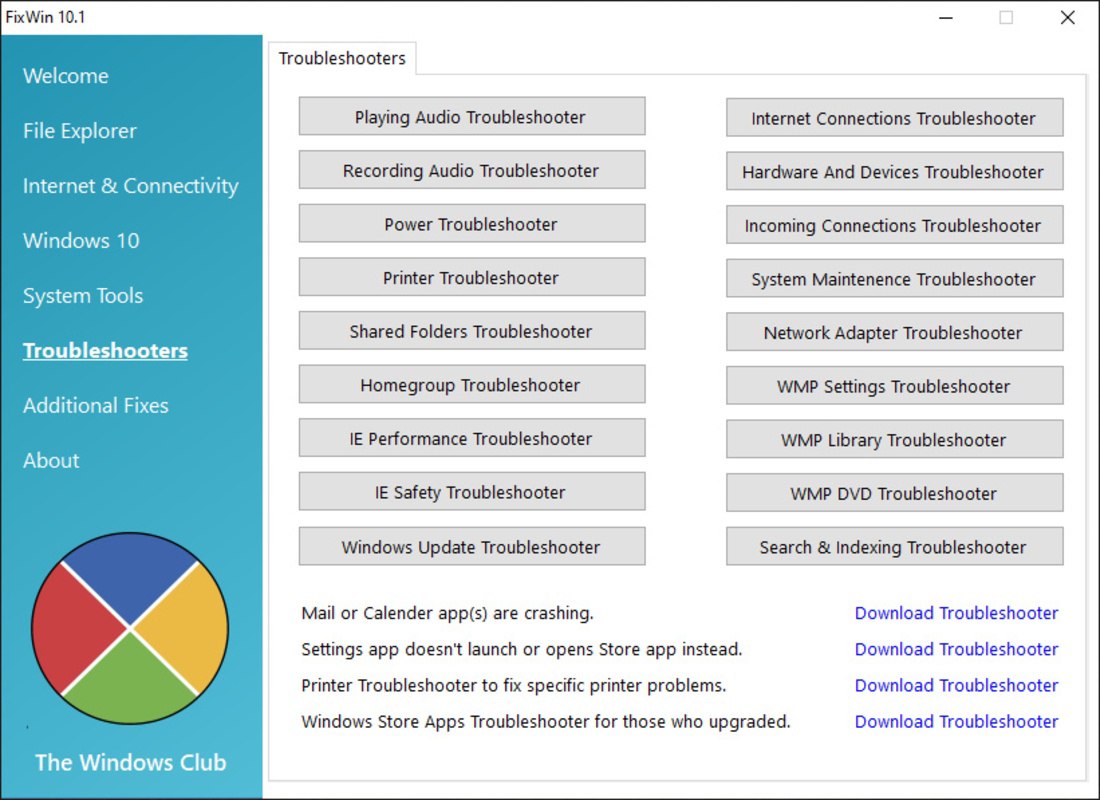
Task: Start WMP DVD Troubleshooter
Action: (x=894, y=493)
